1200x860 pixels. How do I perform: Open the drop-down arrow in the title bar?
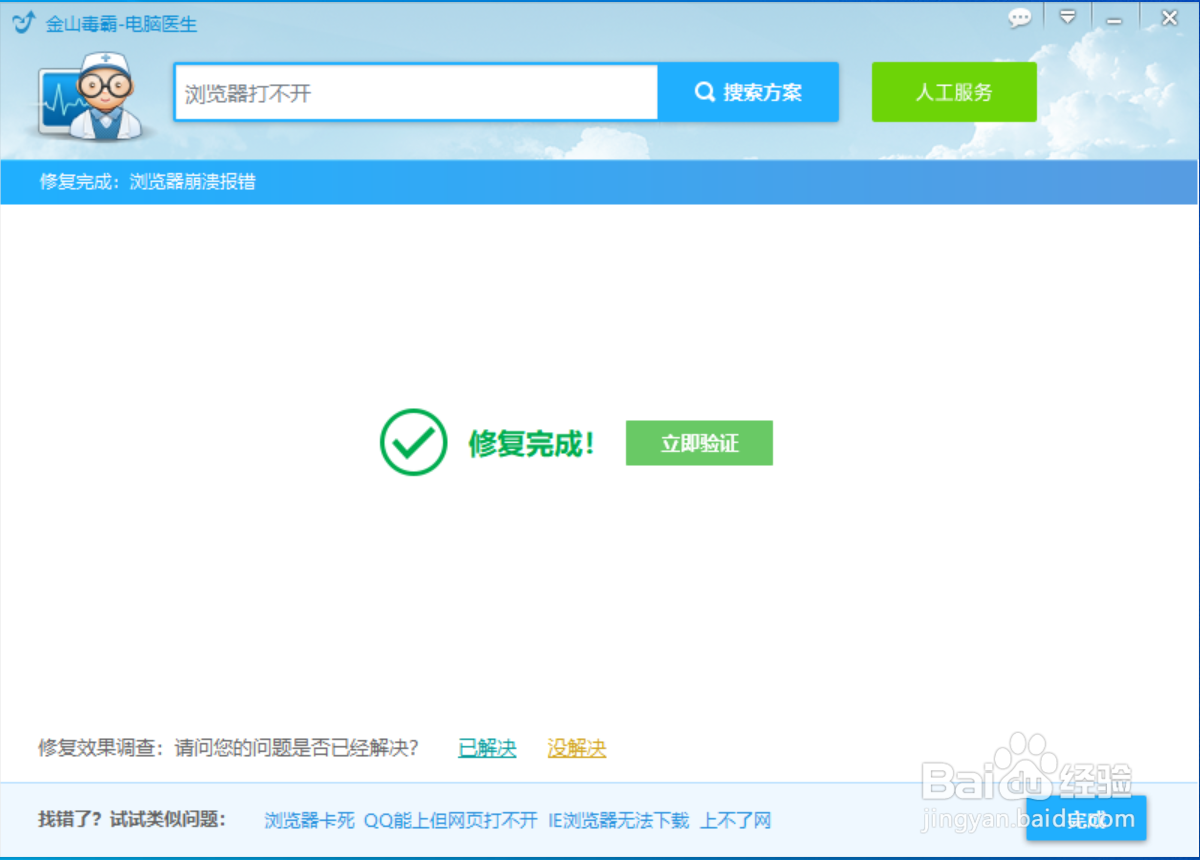[x=1068, y=17]
